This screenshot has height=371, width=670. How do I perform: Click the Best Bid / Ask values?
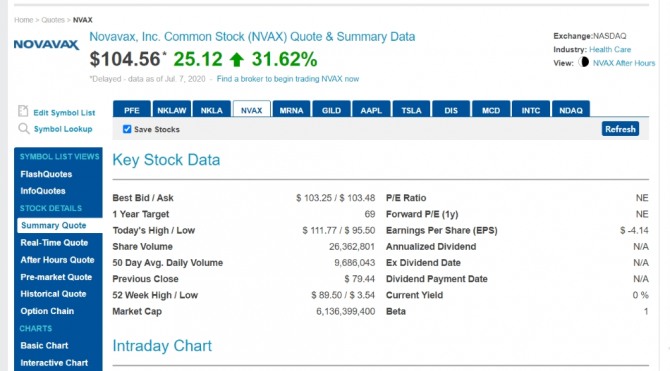pyautogui.click(x=335, y=198)
